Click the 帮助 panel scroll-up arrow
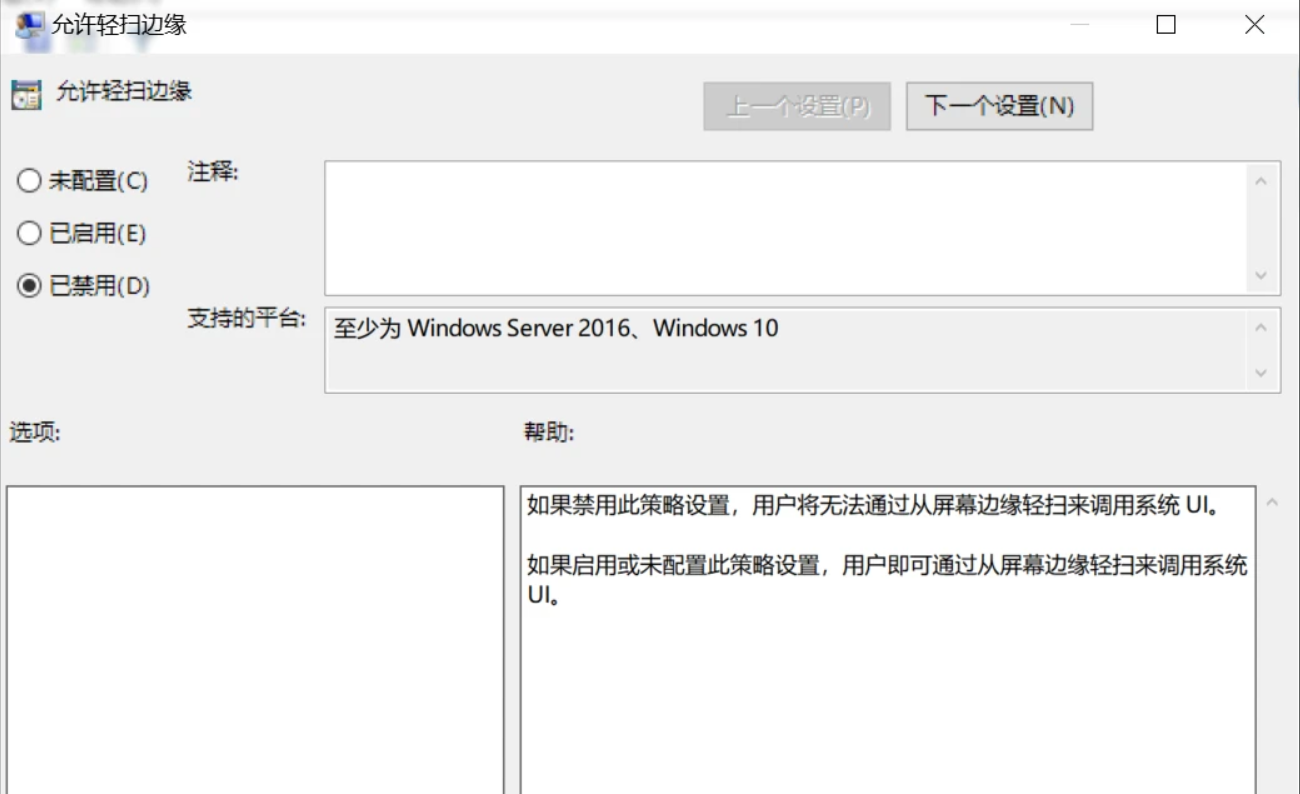 [1272, 502]
